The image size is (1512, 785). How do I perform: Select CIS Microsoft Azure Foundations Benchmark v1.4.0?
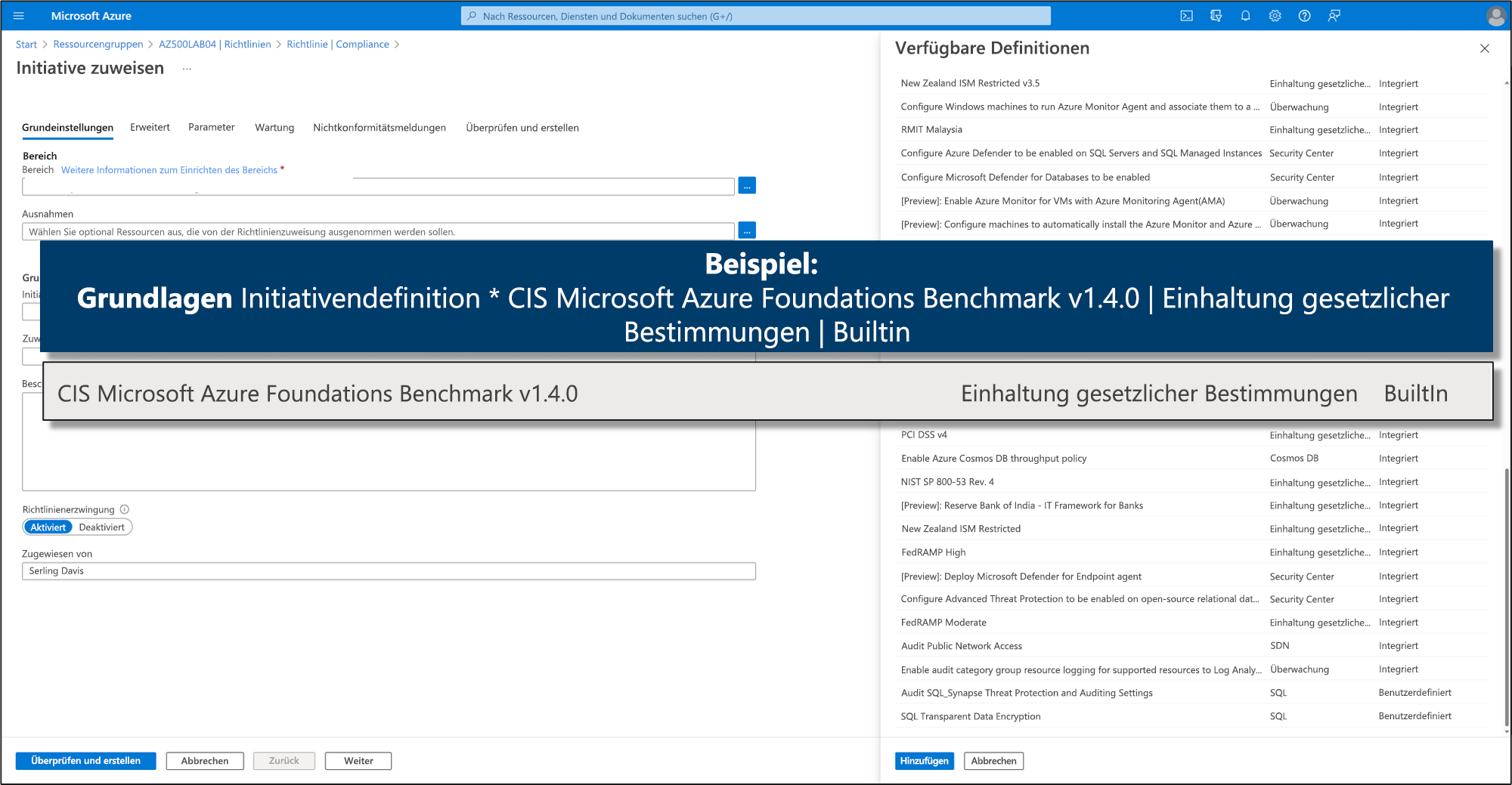coord(767,392)
